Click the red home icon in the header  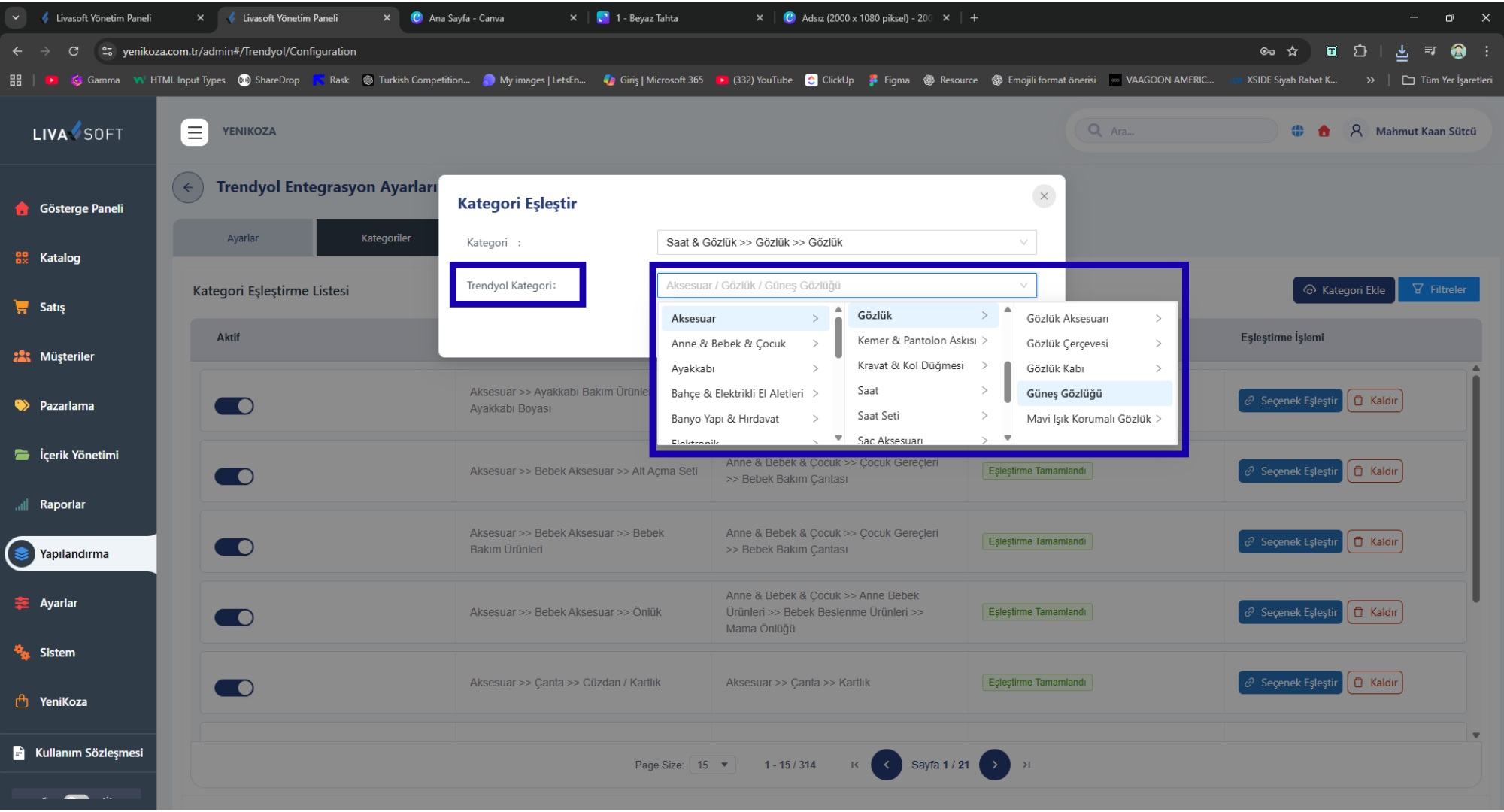click(1324, 131)
